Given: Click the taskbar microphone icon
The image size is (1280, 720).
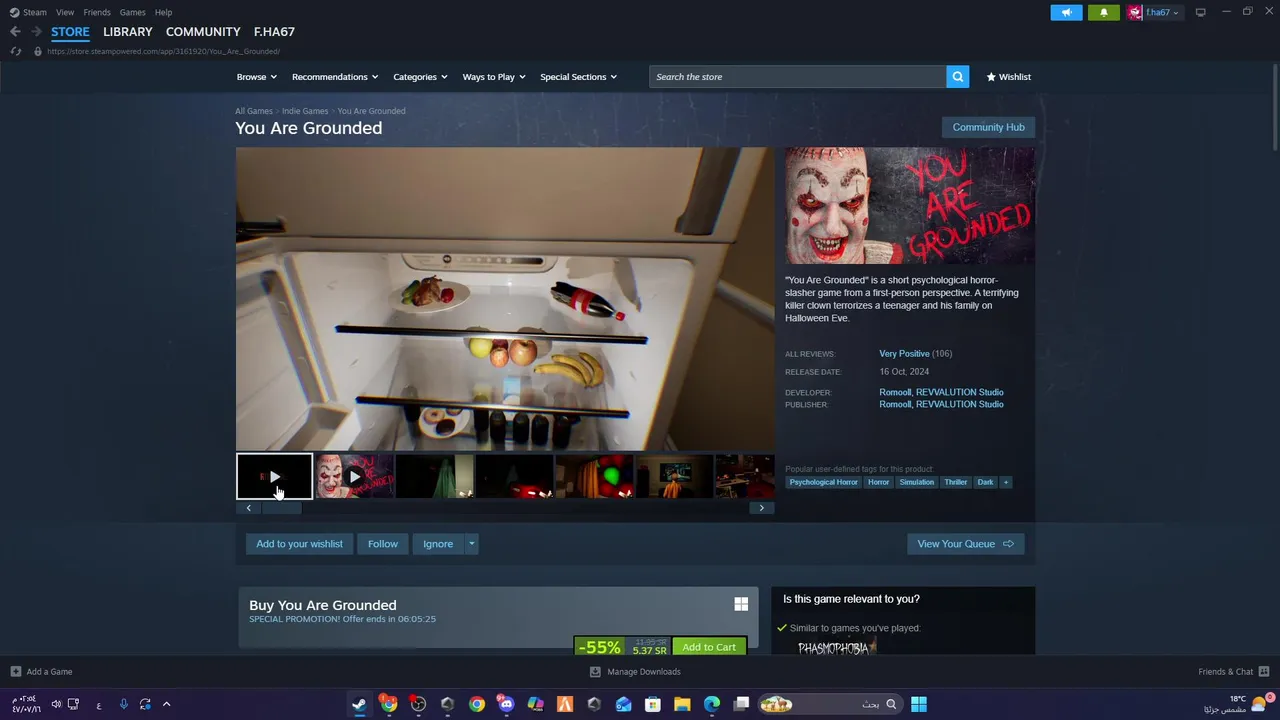Looking at the screenshot, I should click(124, 704).
